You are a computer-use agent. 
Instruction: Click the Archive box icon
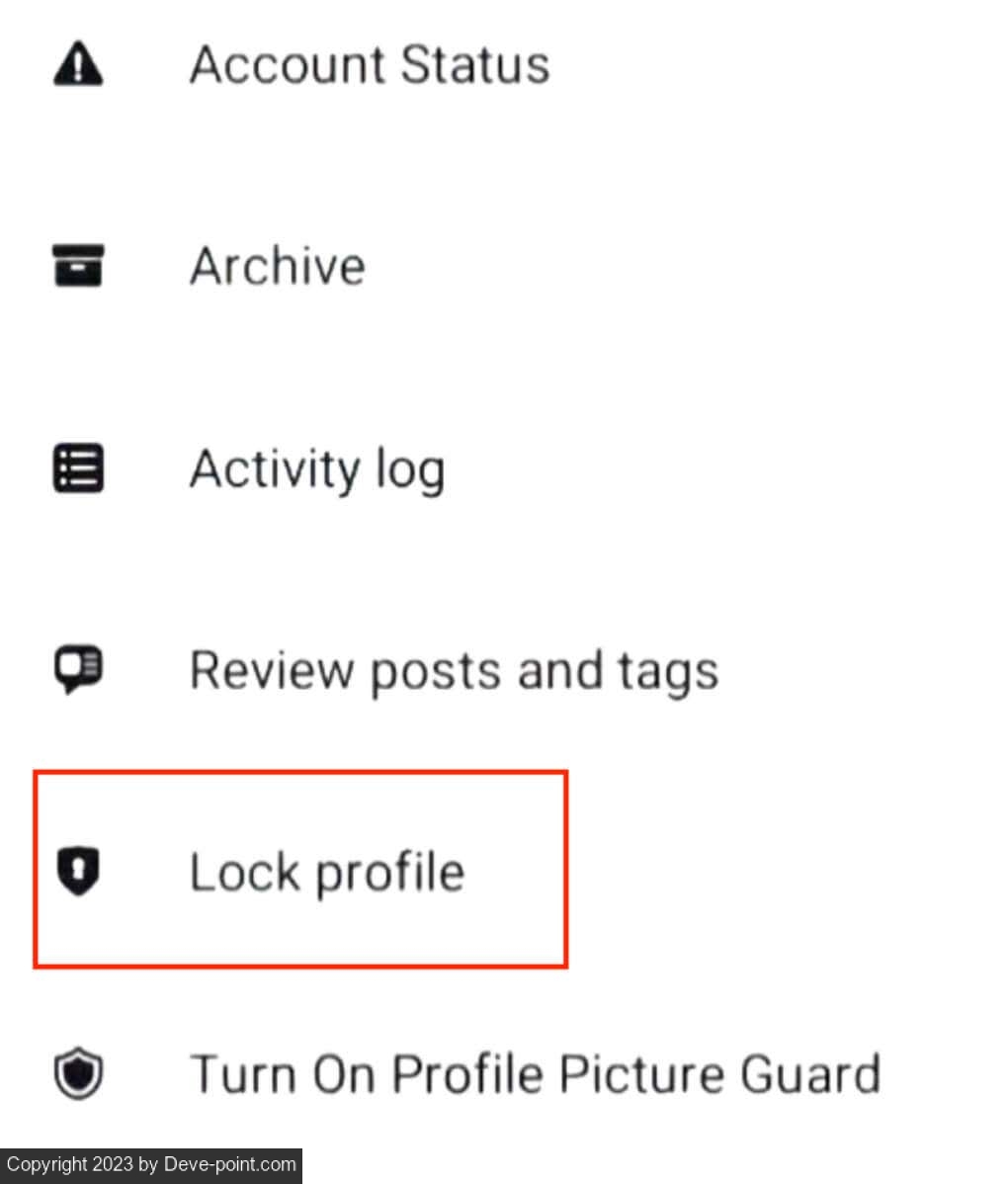point(77,267)
